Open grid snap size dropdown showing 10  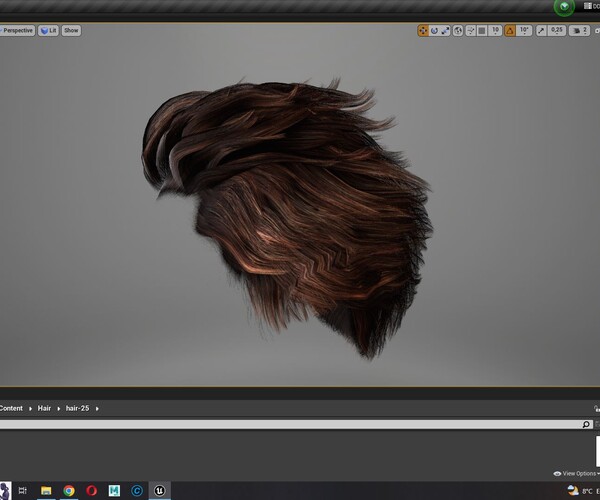click(495, 31)
